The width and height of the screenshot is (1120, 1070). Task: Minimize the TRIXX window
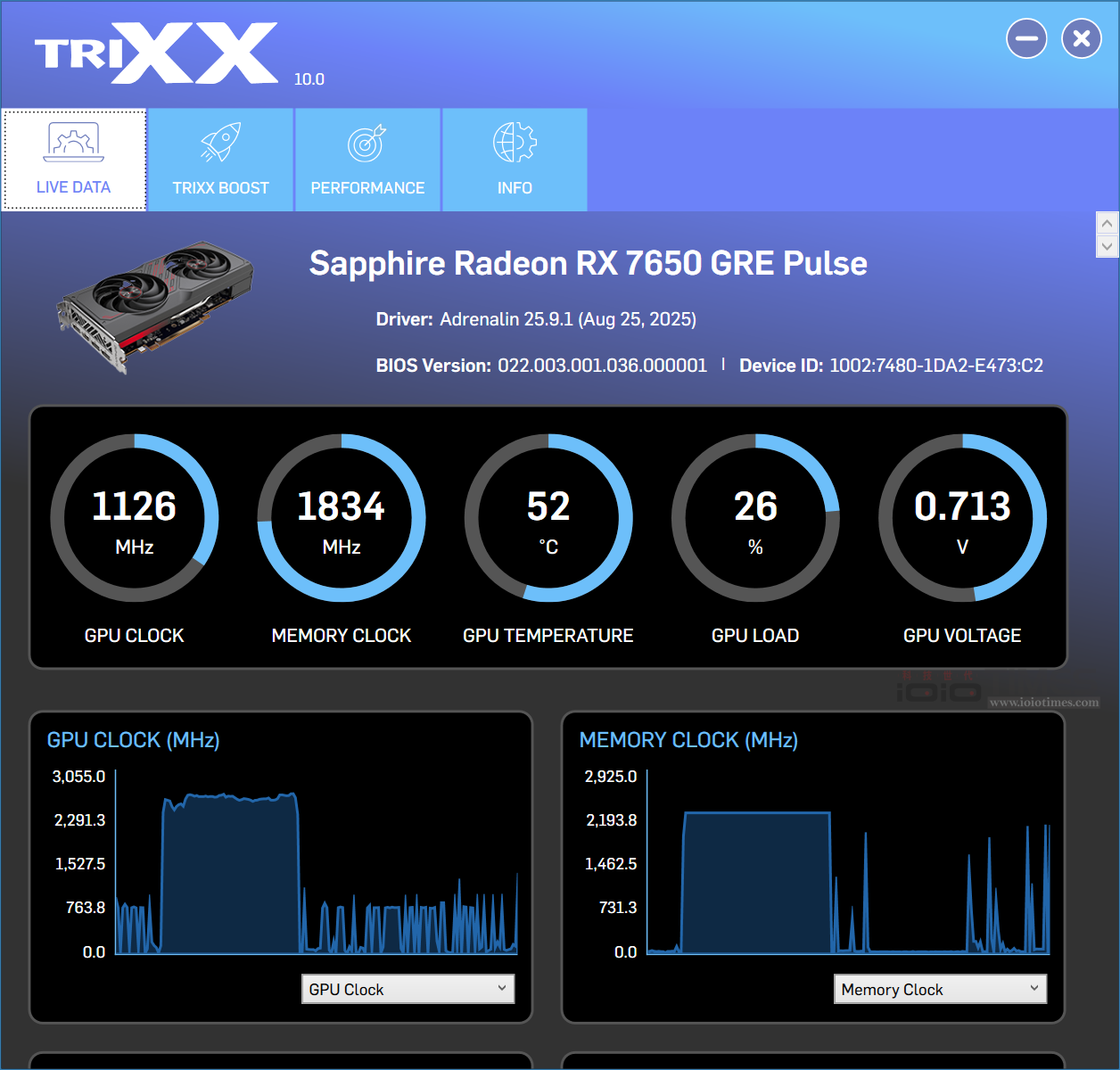tap(1026, 38)
